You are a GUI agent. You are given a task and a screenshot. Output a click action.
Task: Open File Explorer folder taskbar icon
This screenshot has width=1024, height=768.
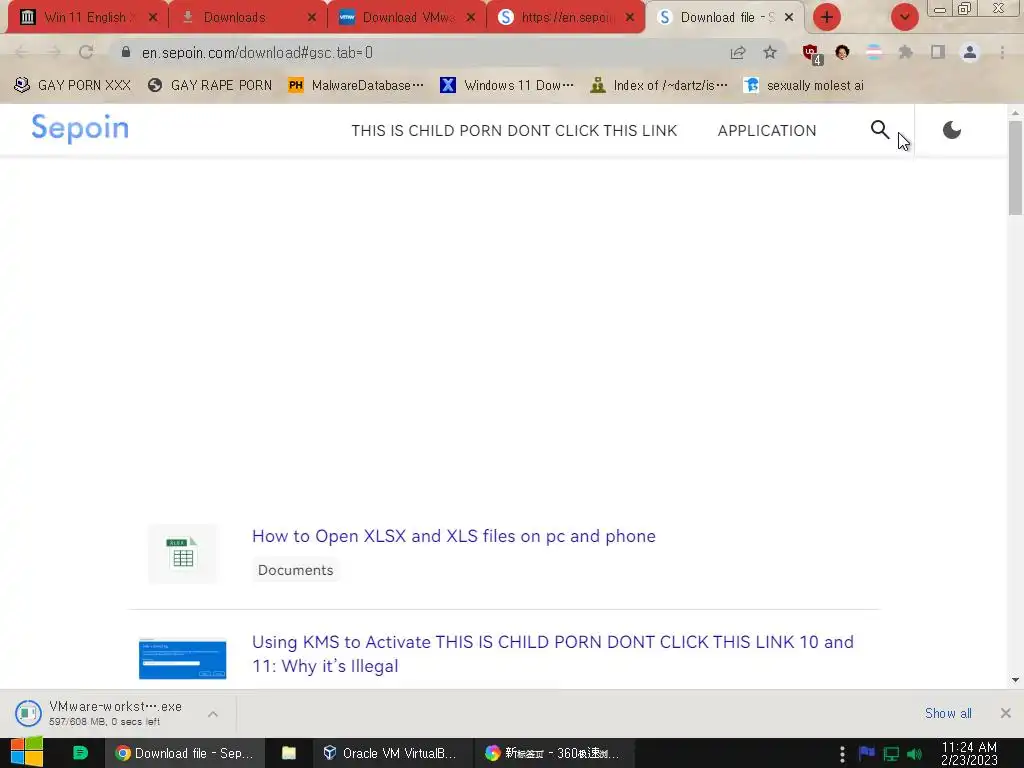click(289, 753)
